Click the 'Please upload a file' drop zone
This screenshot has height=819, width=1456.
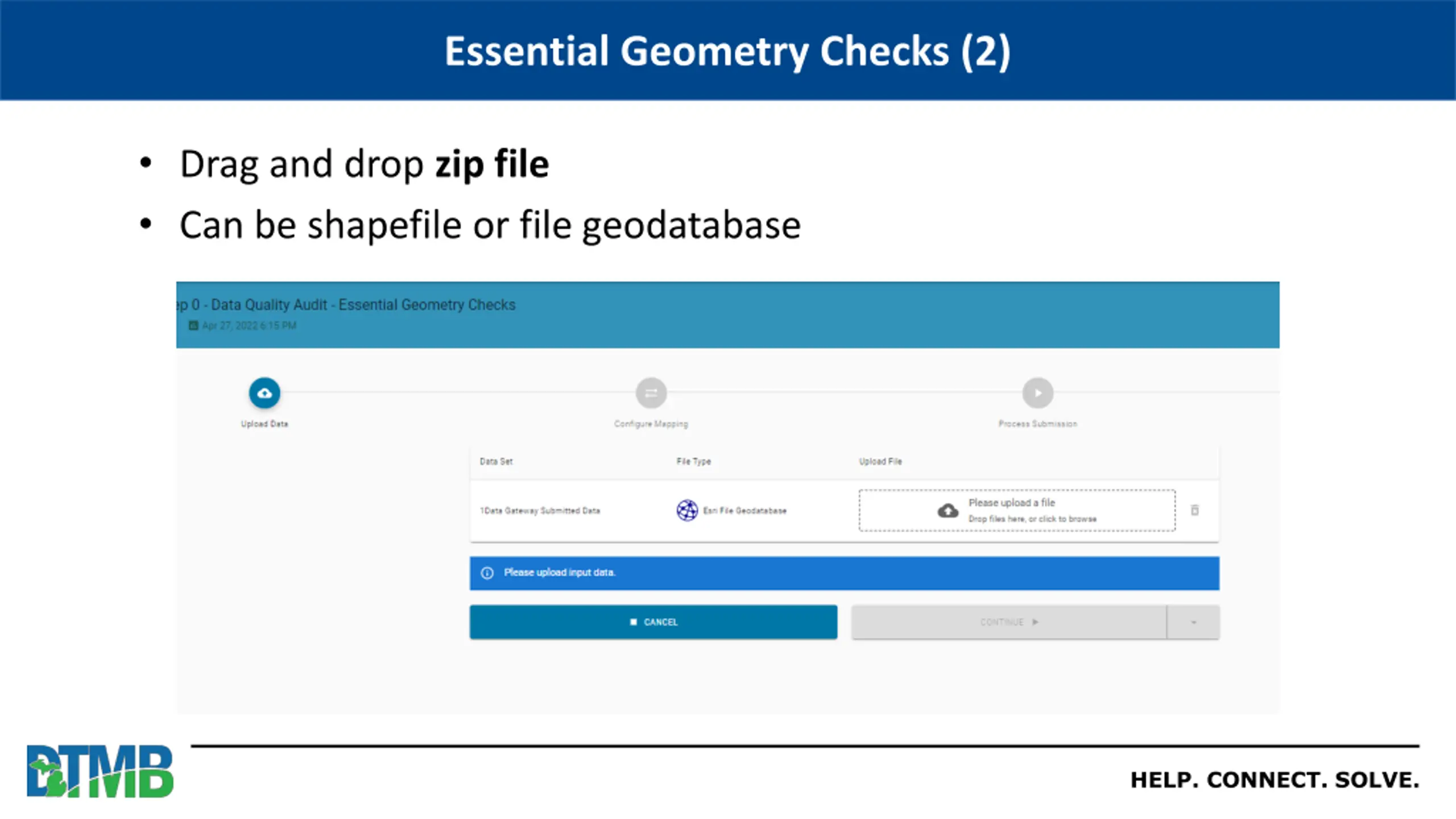click(1017, 510)
